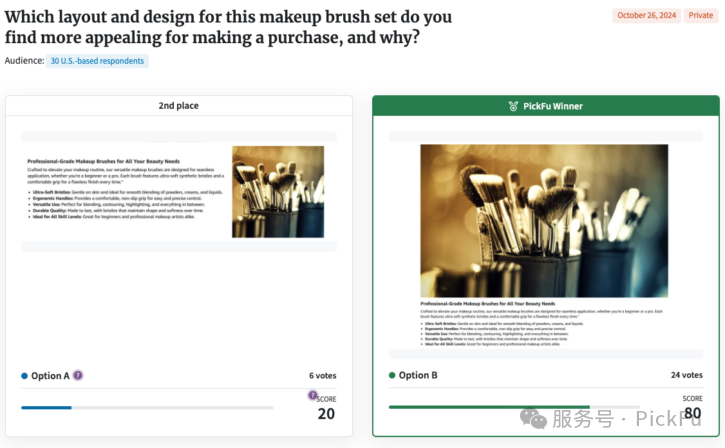
Task: Open the Option B makeup brush image
Action: [x=544, y=220]
